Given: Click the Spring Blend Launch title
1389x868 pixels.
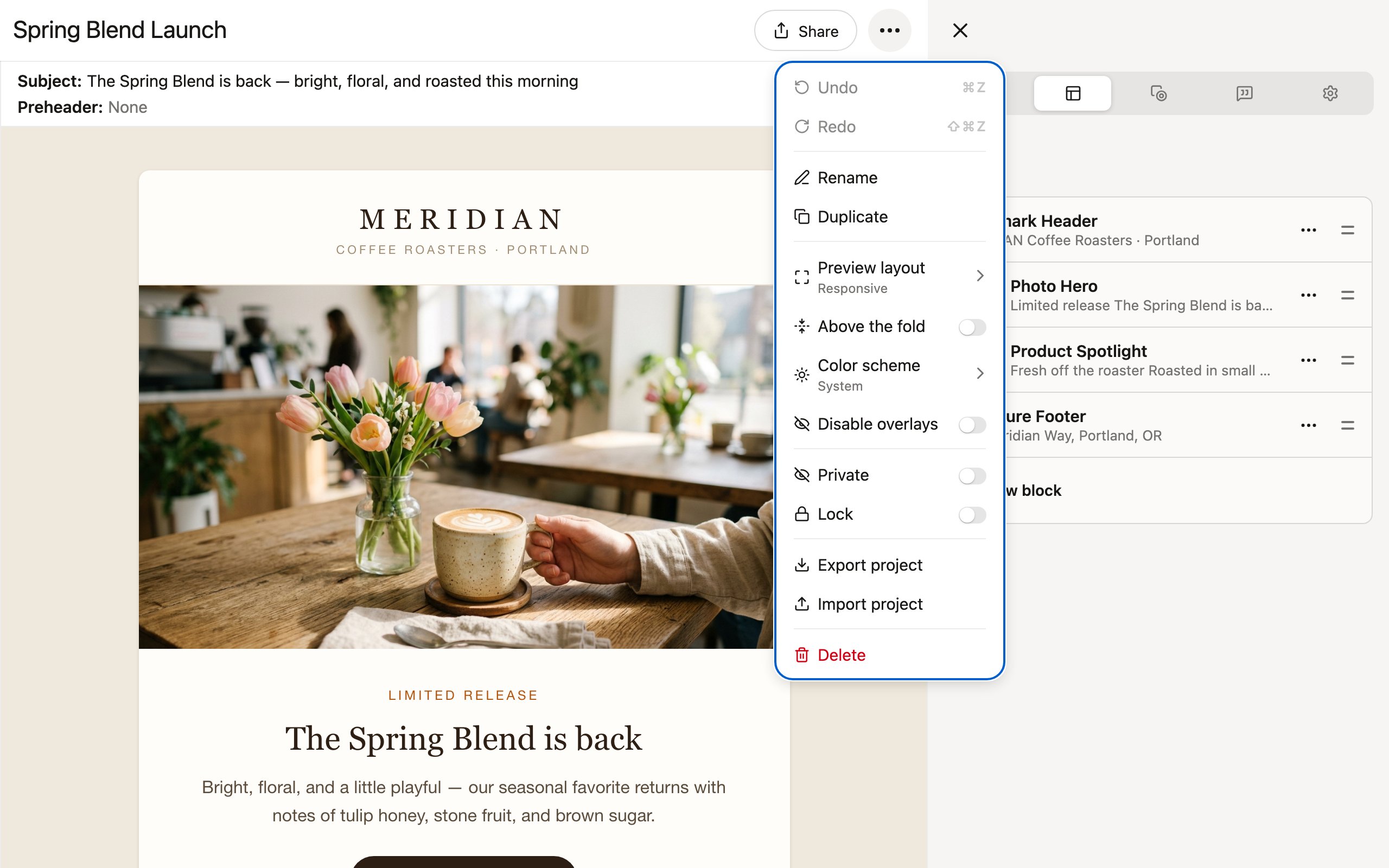Looking at the screenshot, I should pos(119,30).
